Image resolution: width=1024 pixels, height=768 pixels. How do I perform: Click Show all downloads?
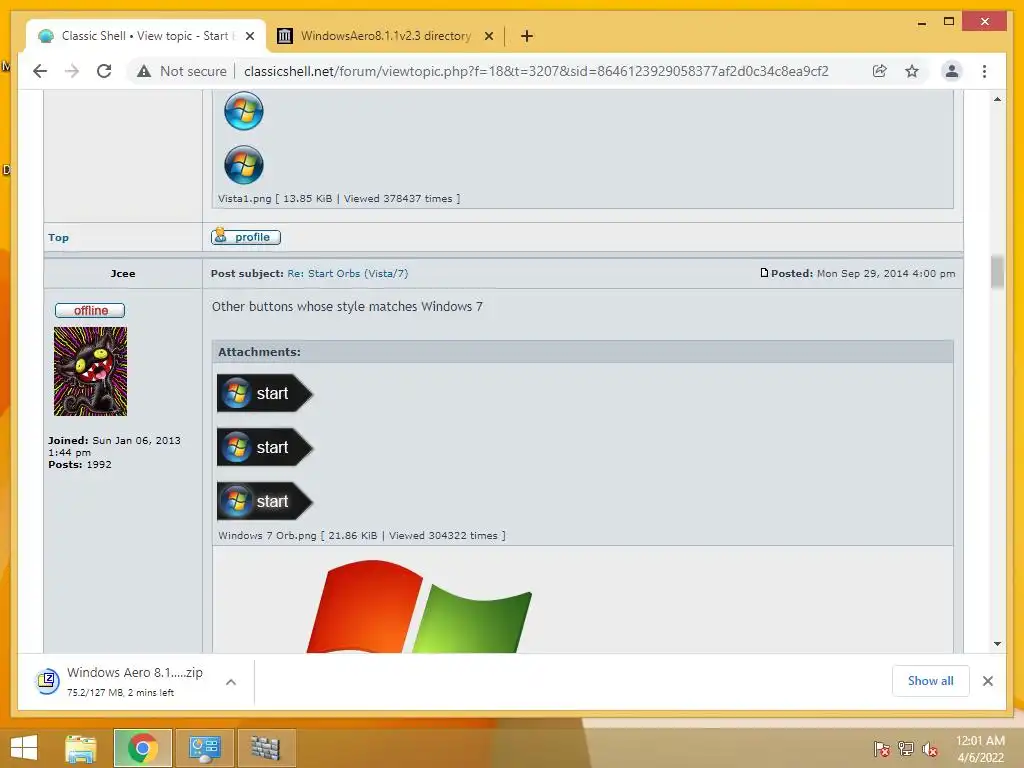tap(930, 681)
